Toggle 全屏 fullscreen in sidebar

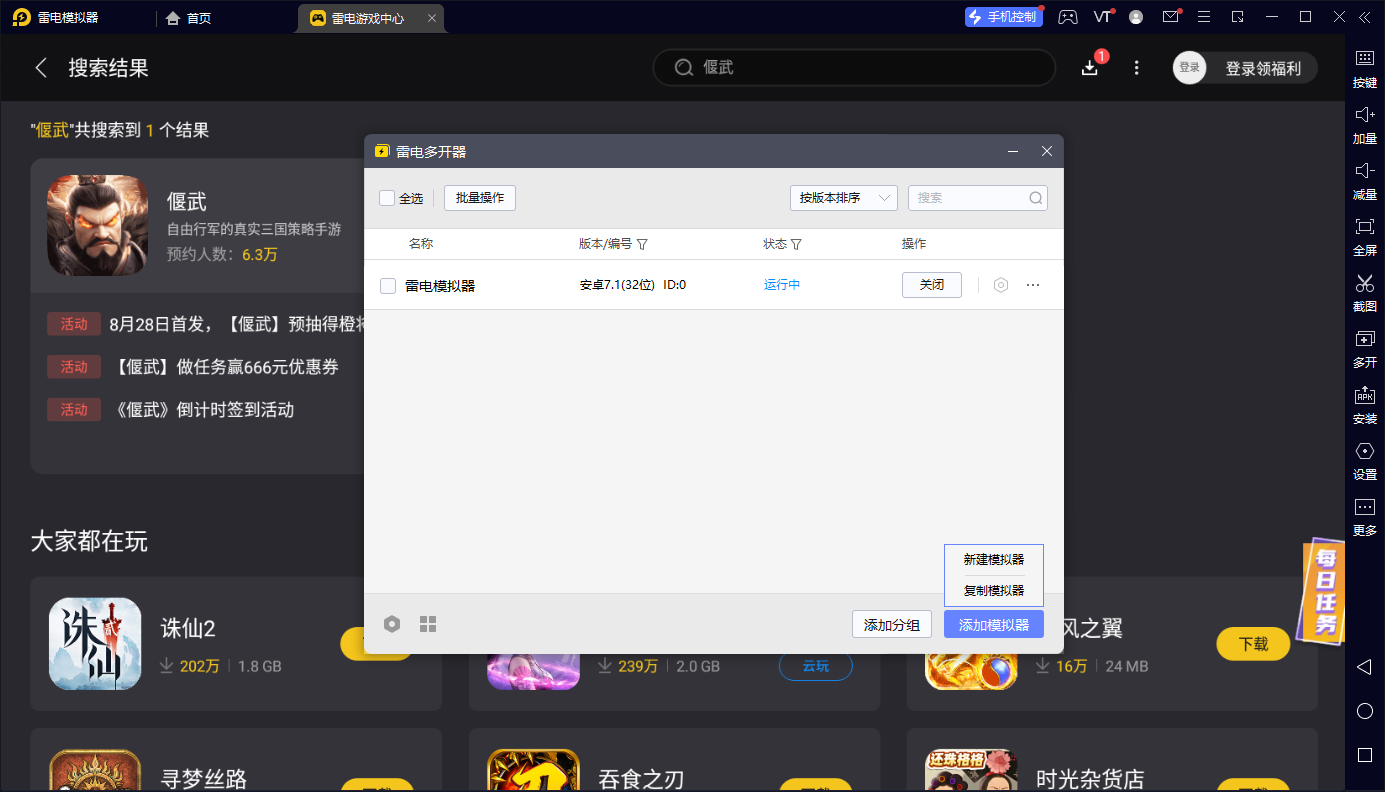point(1364,235)
